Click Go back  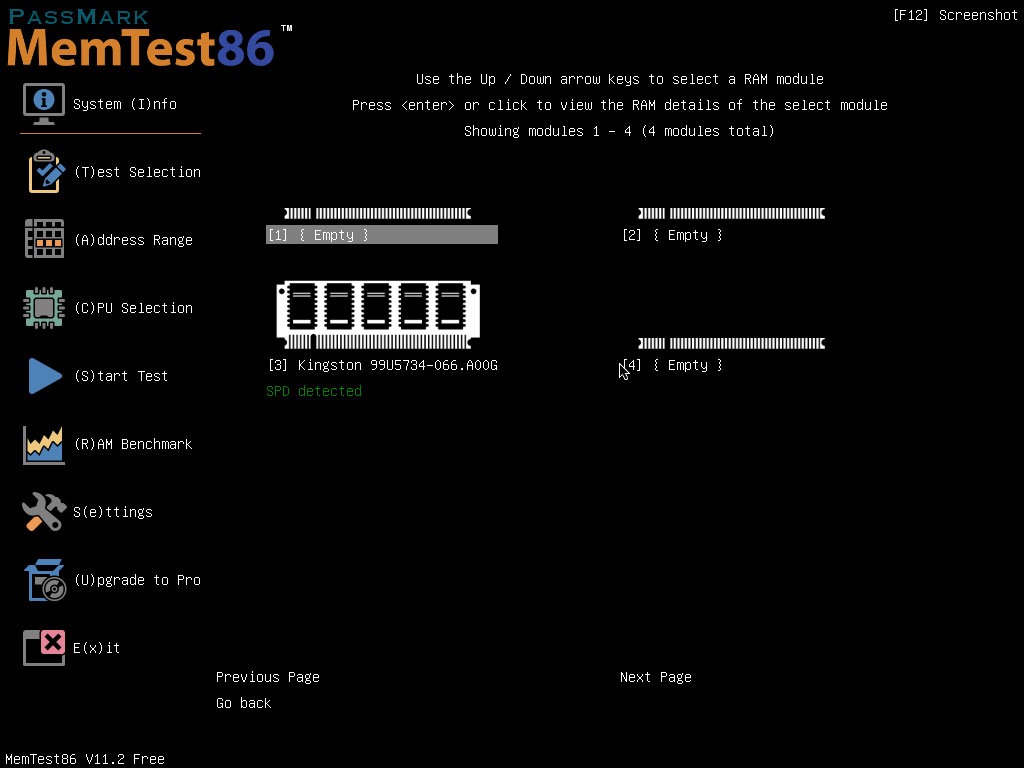[244, 703]
